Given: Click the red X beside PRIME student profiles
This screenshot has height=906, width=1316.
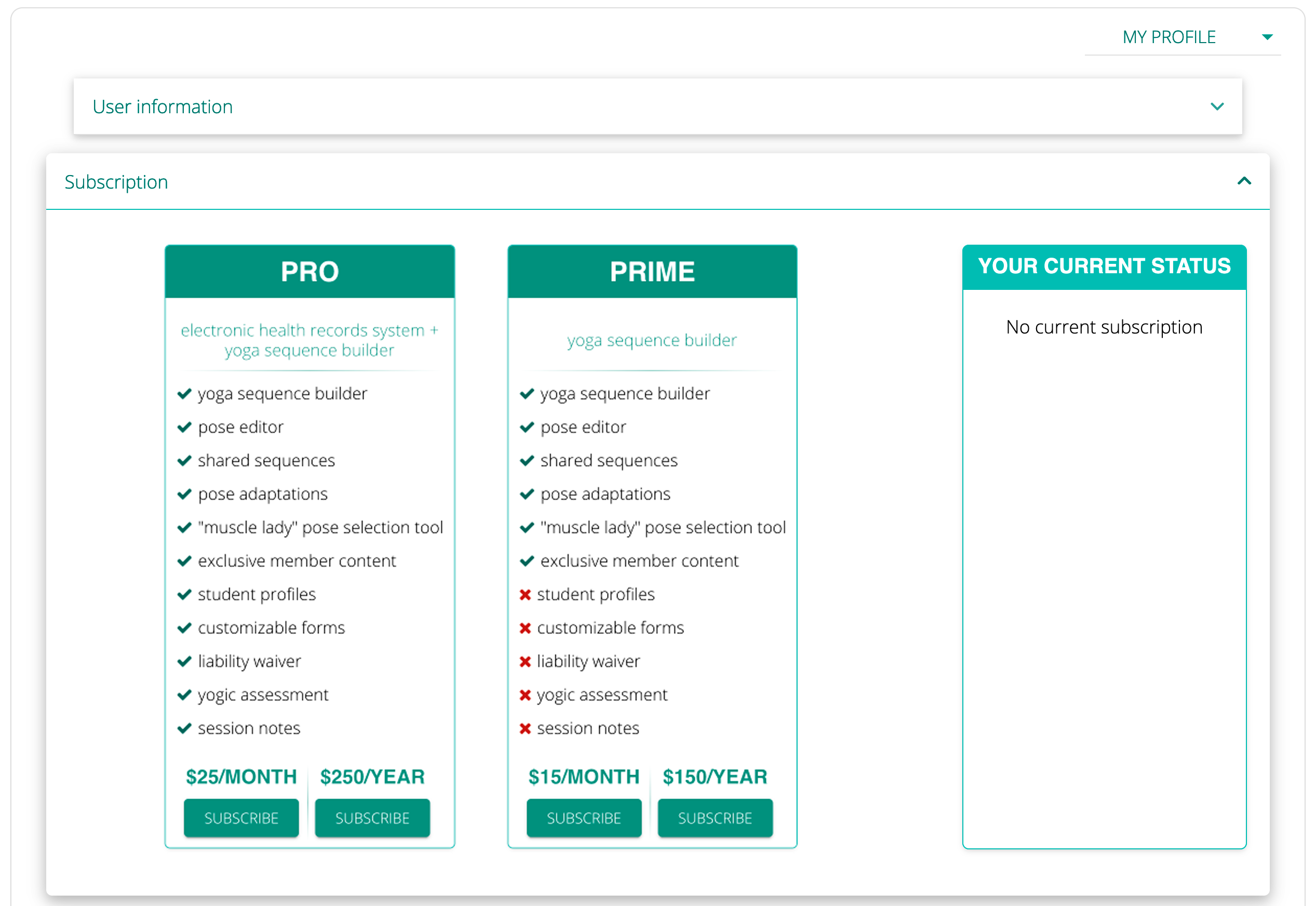Looking at the screenshot, I should tap(525, 594).
